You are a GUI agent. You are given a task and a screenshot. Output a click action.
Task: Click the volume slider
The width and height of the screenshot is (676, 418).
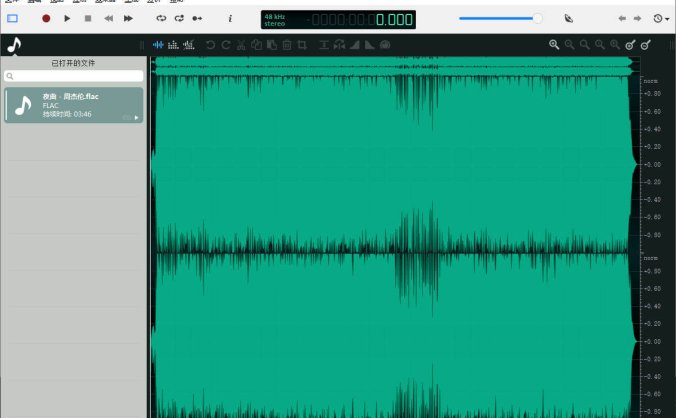click(500, 18)
